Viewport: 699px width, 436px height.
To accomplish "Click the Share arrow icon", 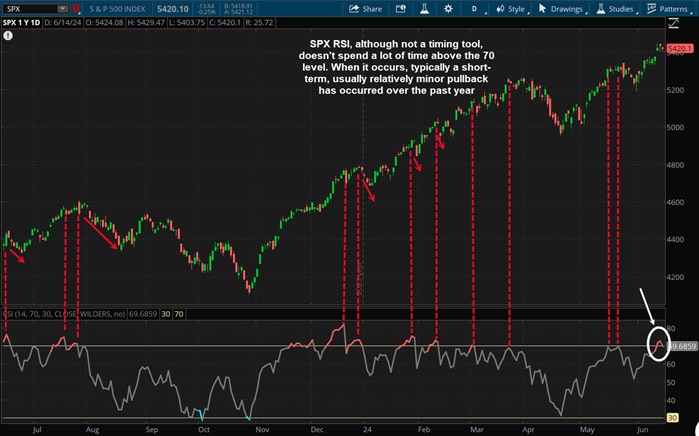I will click(353, 8).
